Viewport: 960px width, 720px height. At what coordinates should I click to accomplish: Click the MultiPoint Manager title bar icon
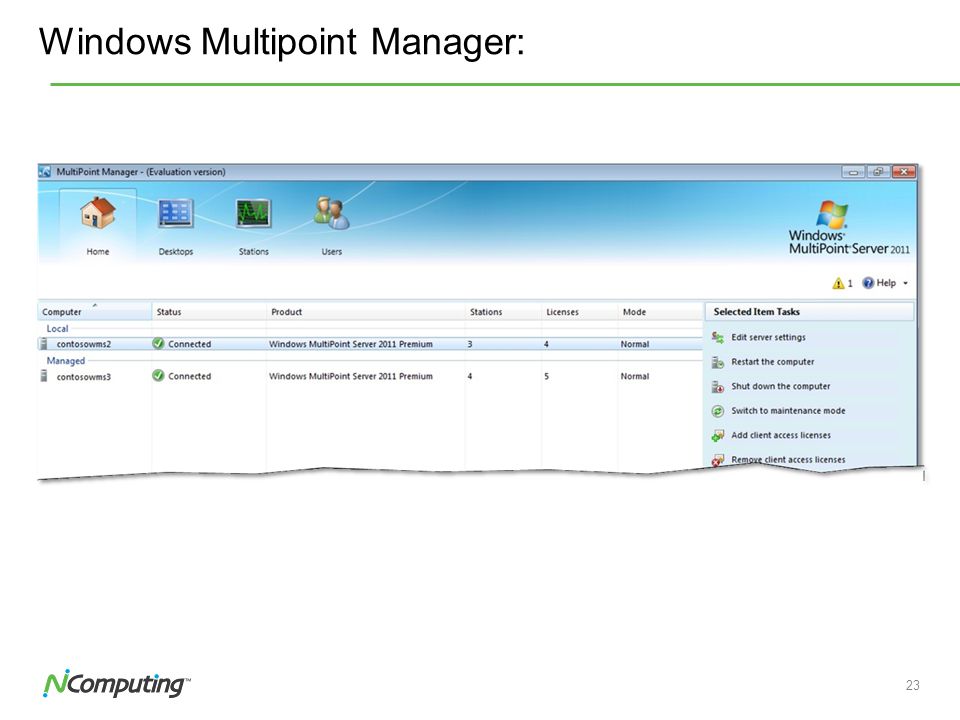coord(45,172)
